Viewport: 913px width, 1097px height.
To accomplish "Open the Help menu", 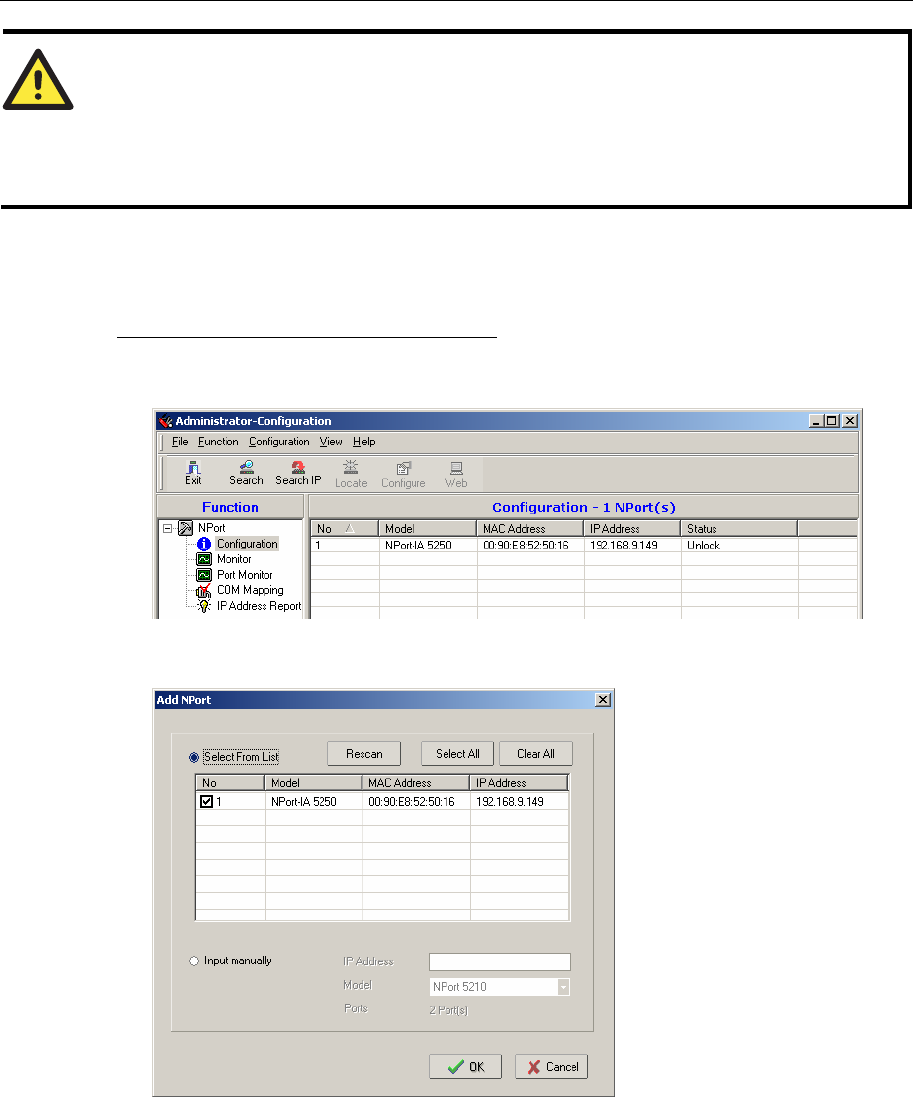I will coord(364,441).
